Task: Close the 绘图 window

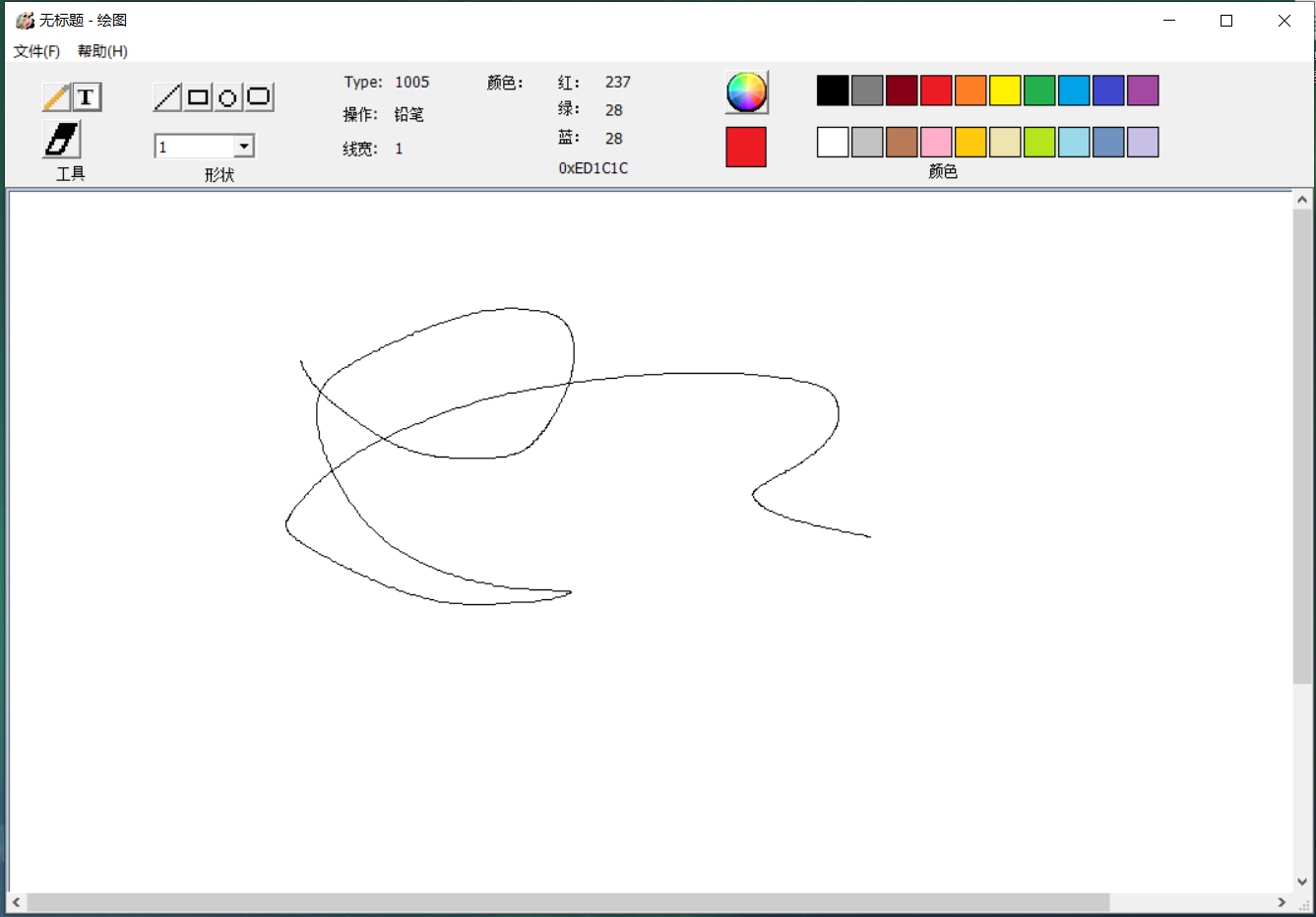Action: pos(1285,20)
